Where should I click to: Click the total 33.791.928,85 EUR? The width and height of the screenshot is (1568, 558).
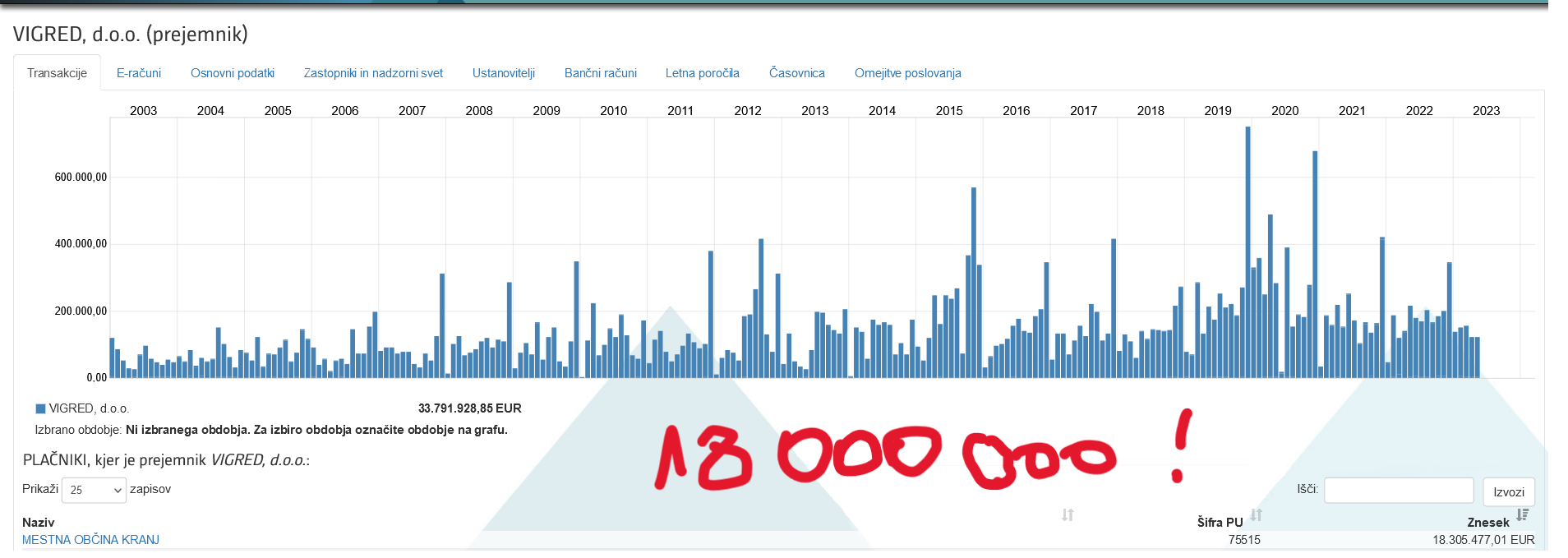click(x=469, y=408)
